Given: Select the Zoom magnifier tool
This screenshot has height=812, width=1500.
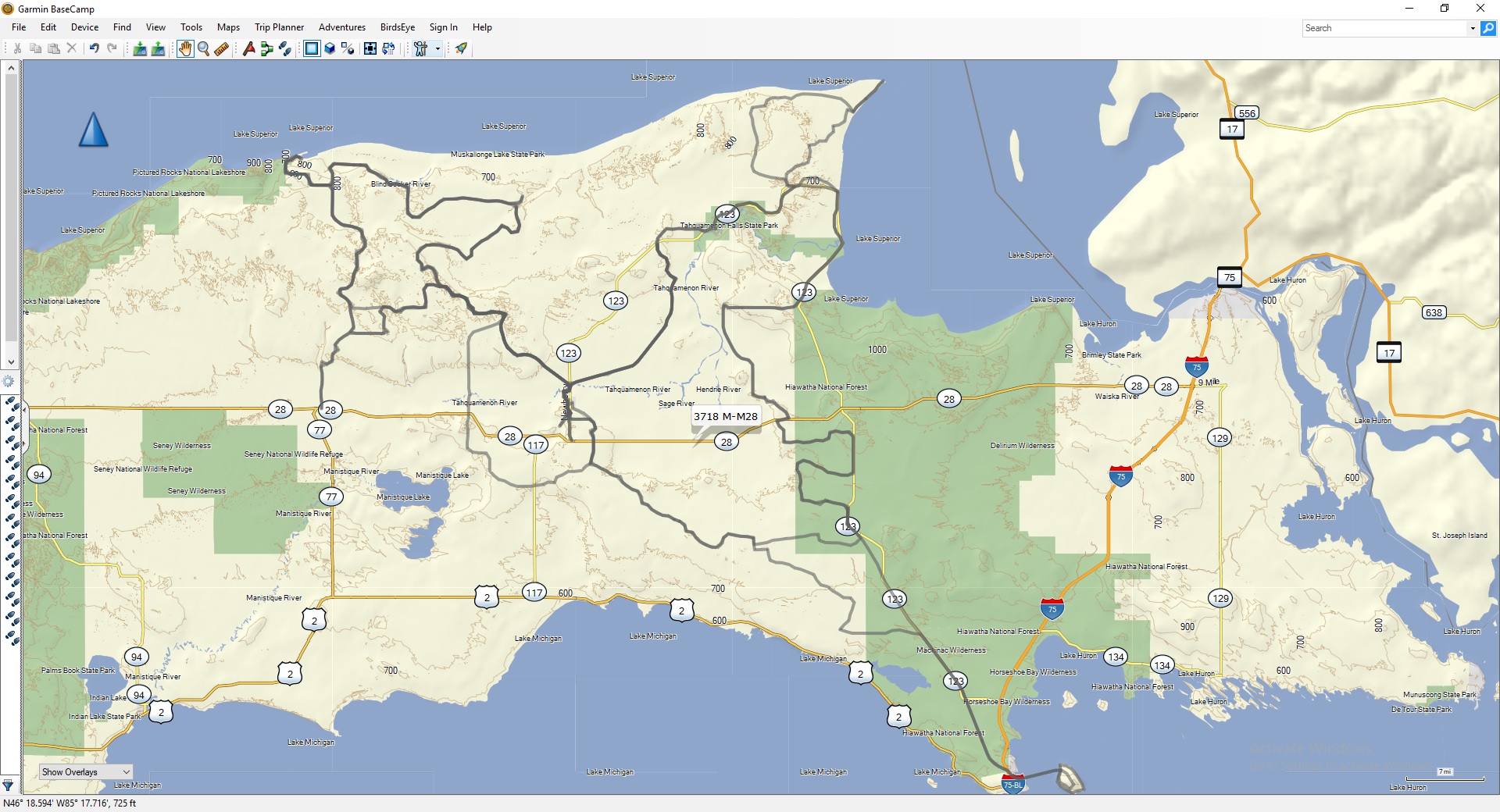Looking at the screenshot, I should (204, 48).
